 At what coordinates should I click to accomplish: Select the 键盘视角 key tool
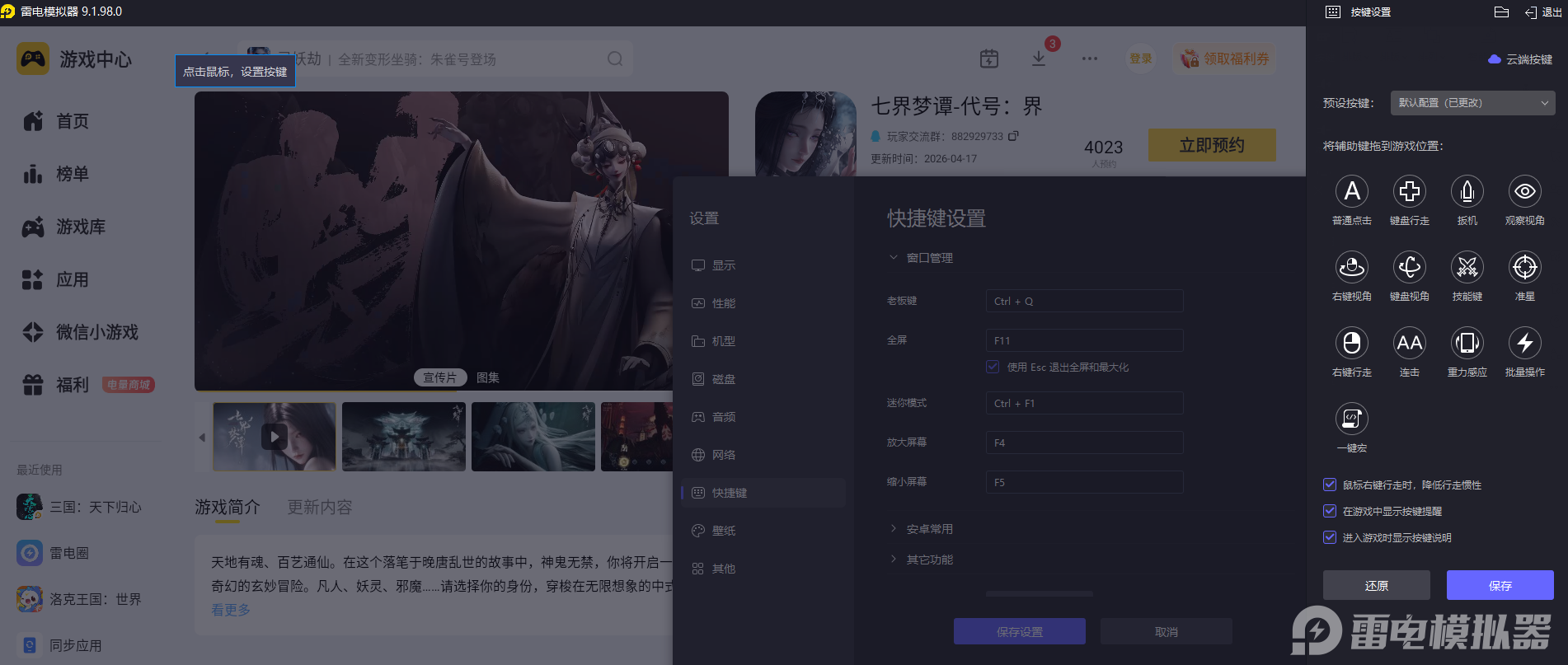pos(1410,267)
